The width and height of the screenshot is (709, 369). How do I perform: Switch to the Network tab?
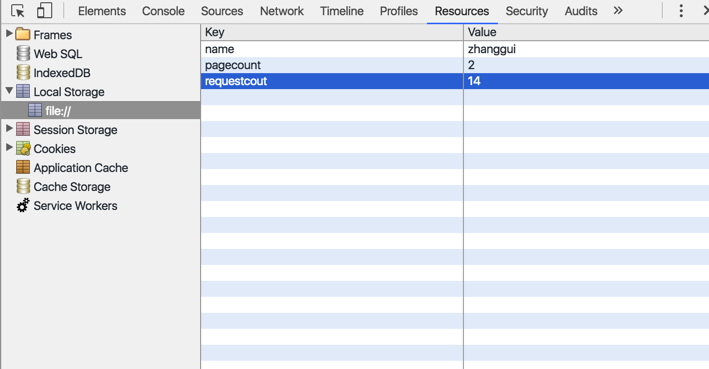[x=282, y=11]
